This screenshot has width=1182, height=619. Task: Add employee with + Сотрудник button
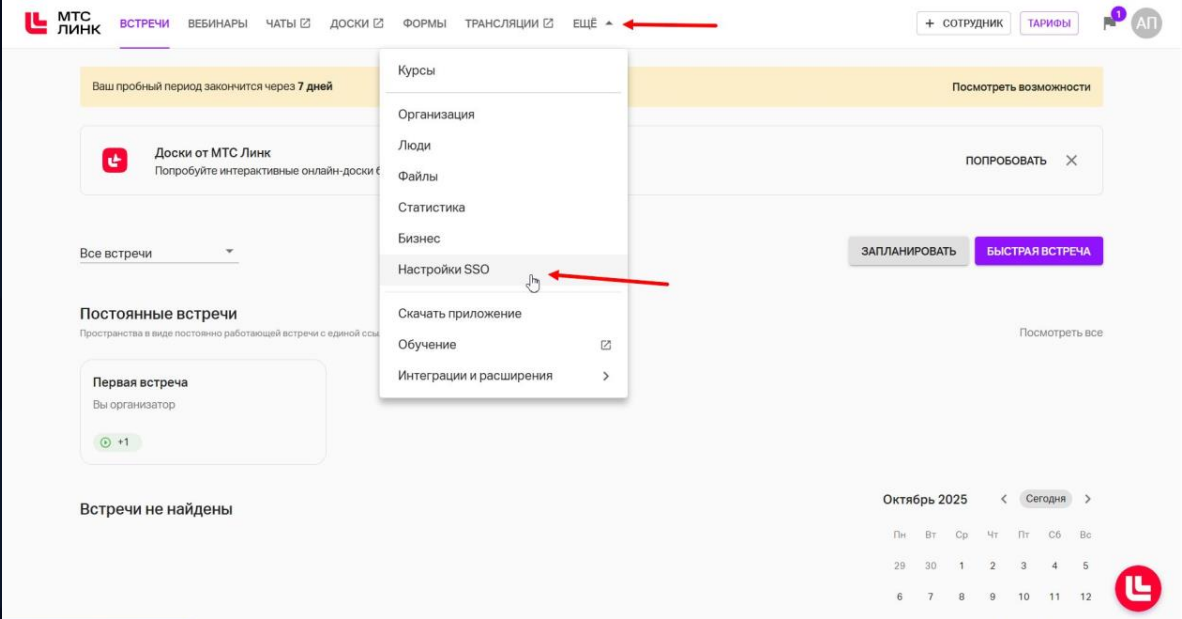(963, 23)
